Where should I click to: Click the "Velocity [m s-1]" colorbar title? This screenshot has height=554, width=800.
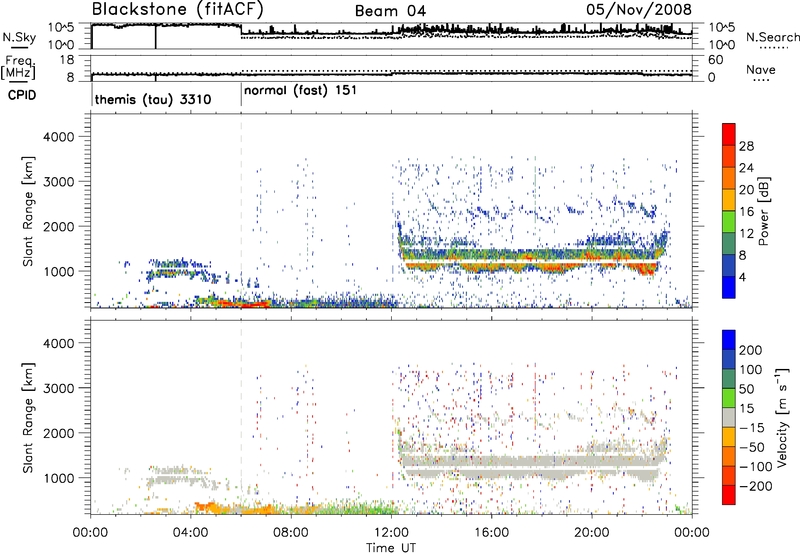[782, 417]
